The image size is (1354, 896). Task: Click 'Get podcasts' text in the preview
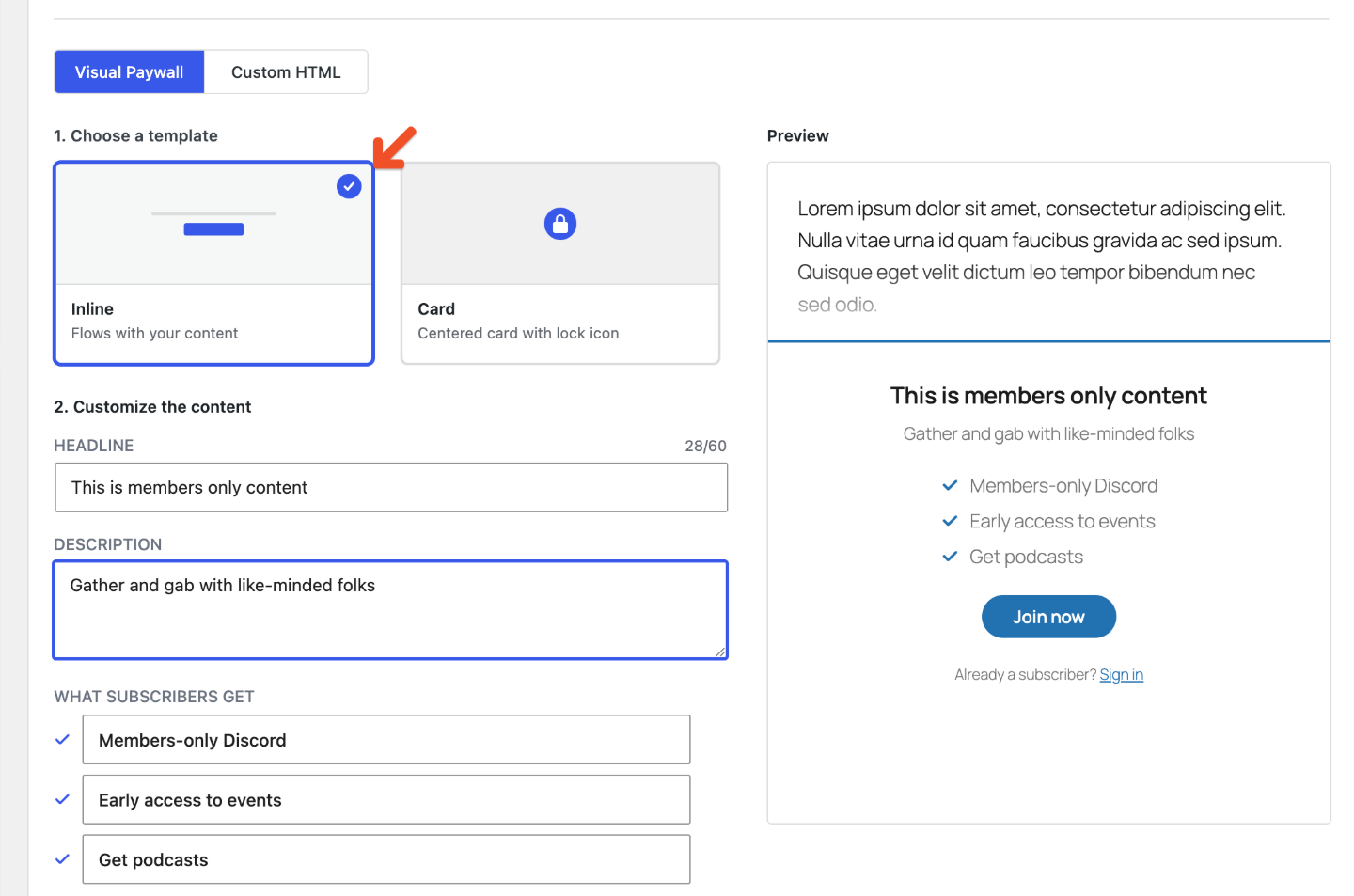(1026, 558)
